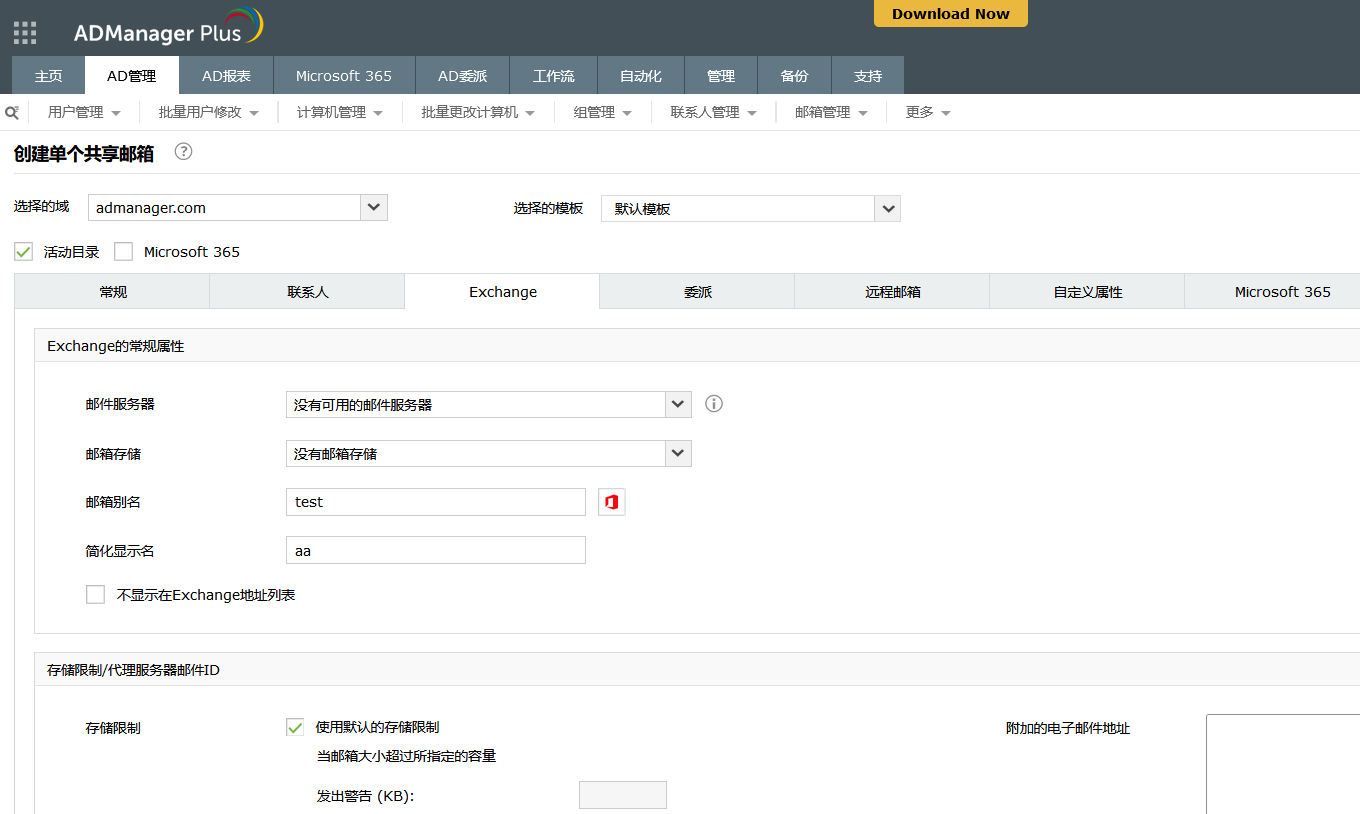
Task: Click info icon next to 邮件服务器
Action: 713,404
